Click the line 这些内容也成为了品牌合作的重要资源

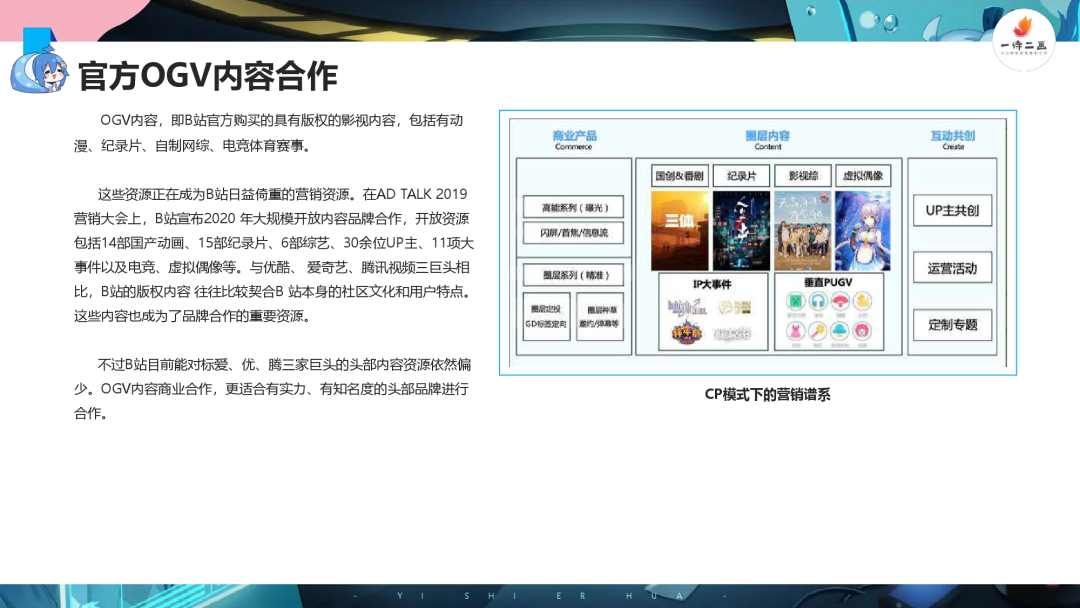tap(194, 316)
